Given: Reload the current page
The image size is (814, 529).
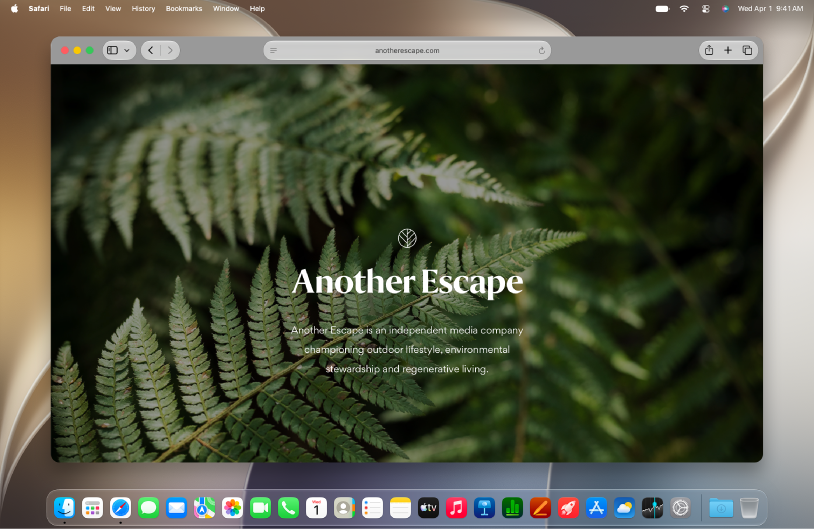Looking at the screenshot, I should pos(541,50).
